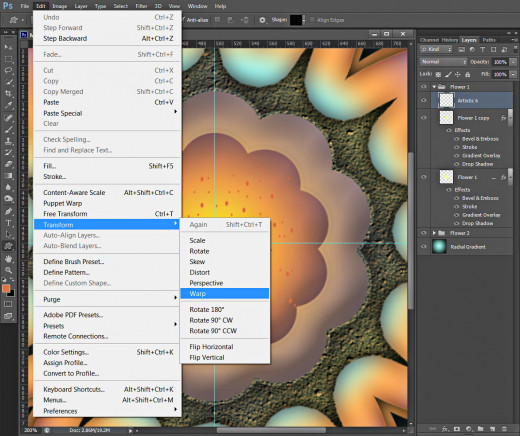The width and height of the screenshot is (520, 436).
Task: Open the Opacity slider dropdown
Action: coord(513,62)
